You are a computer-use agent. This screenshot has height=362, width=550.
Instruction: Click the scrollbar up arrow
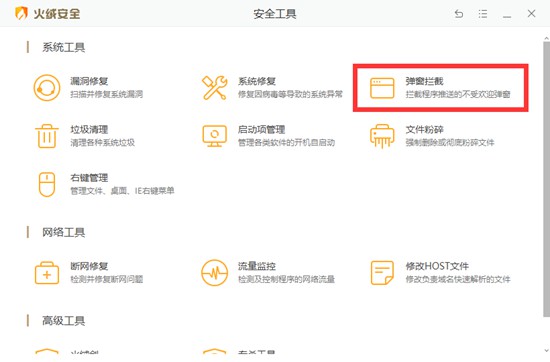click(546, 38)
